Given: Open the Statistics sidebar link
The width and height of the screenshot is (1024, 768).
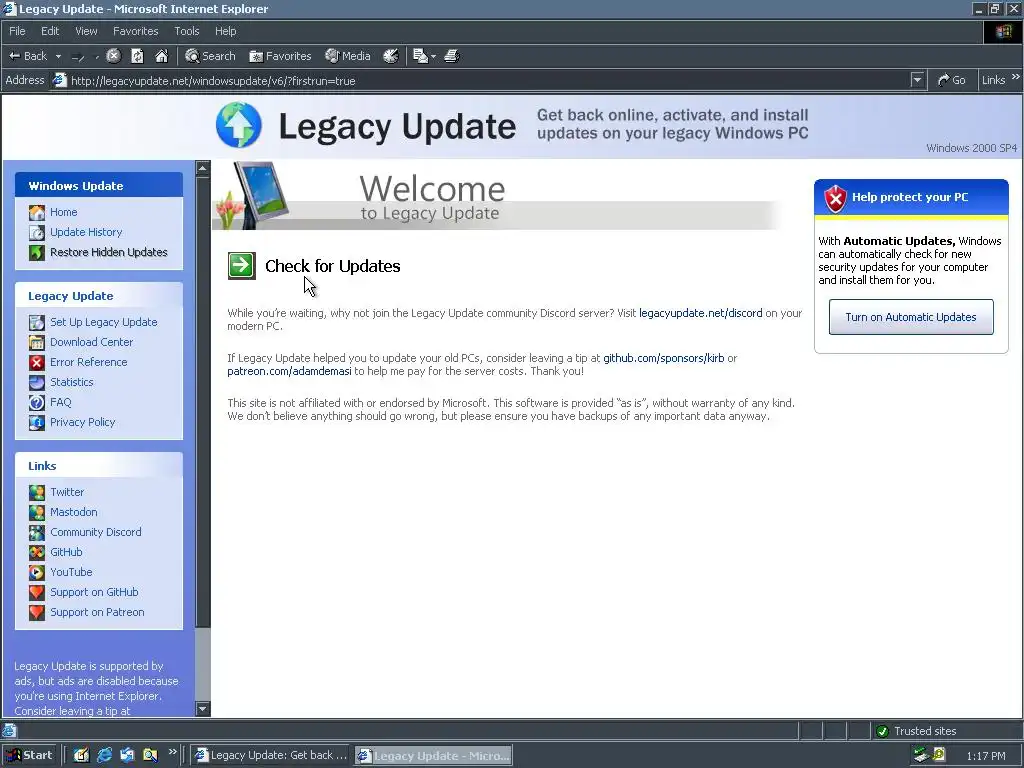Looking at the screenshot, I should point(72,382).
